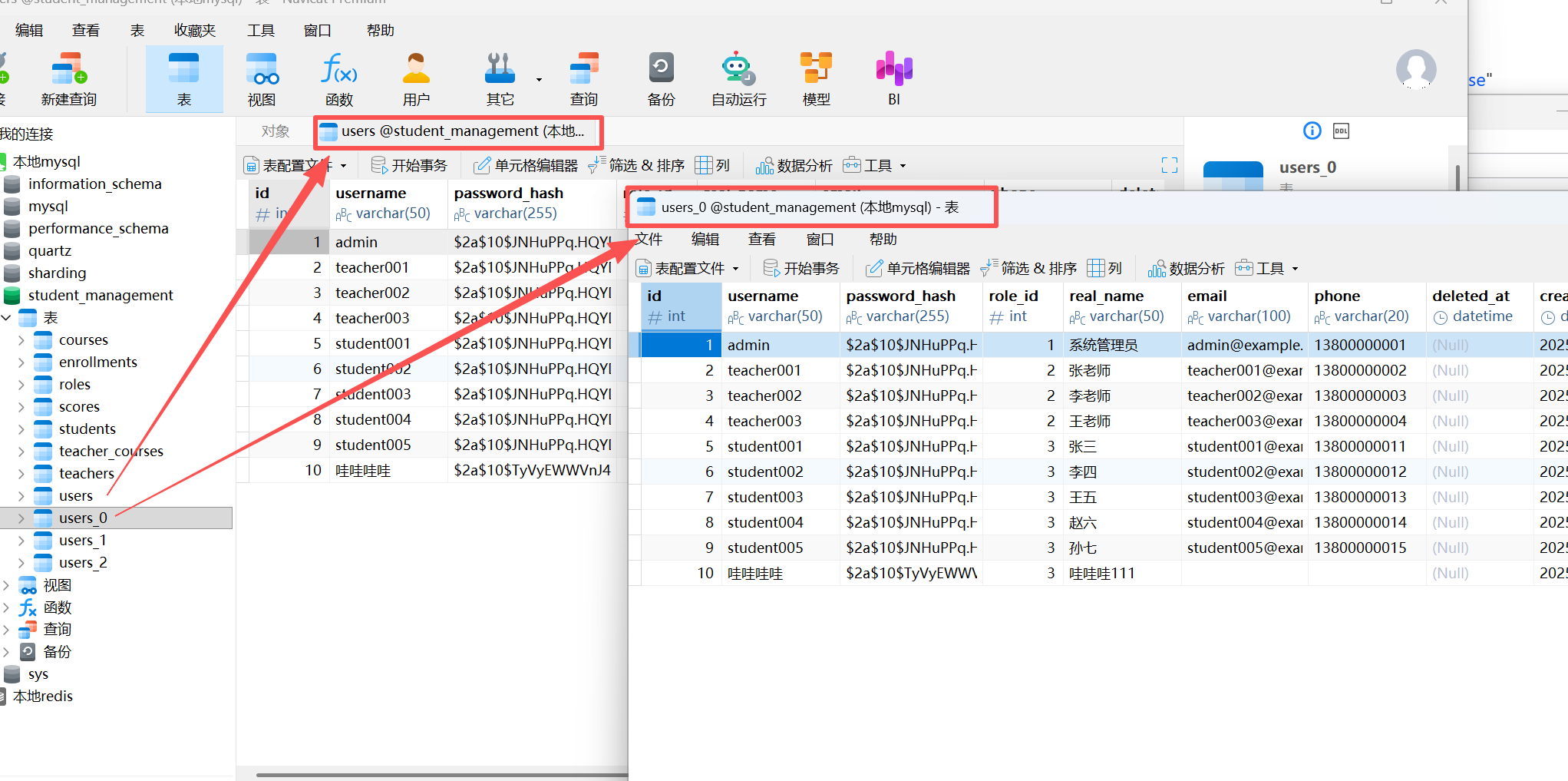The width and height of the screenshot is (1568, 781).
Task: Select the quartz database
Action: point(49,250)
